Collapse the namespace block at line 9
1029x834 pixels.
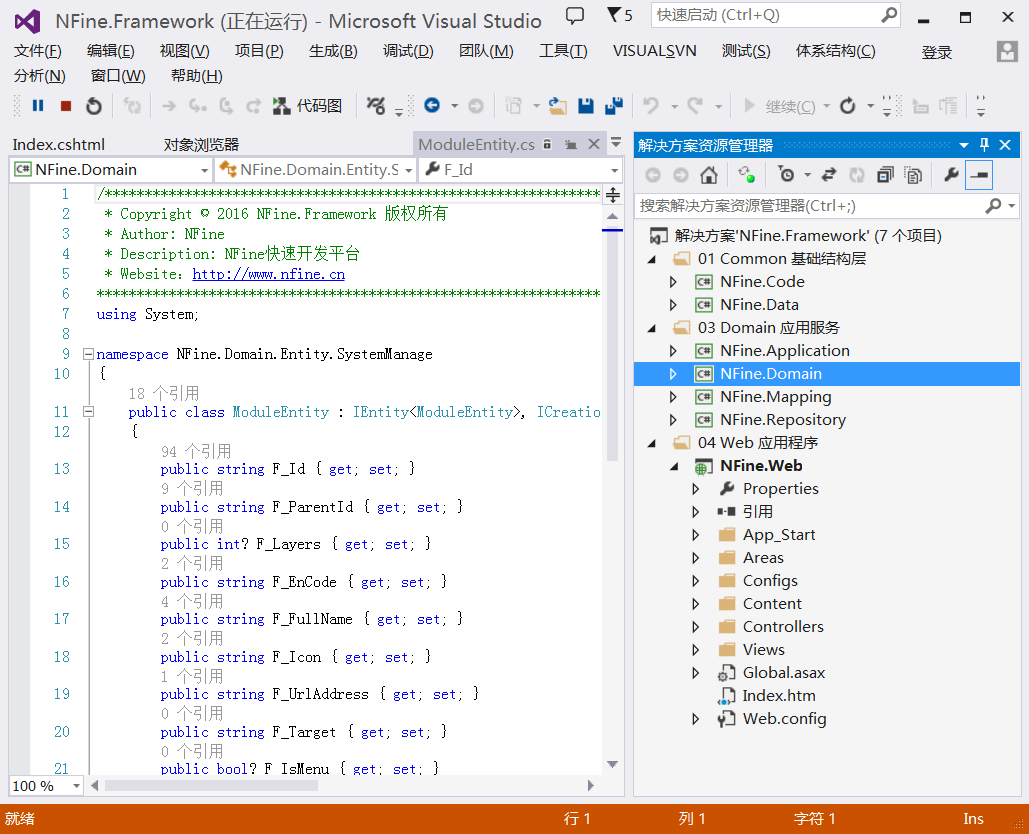pyautogui.click(x=88, y=354)
